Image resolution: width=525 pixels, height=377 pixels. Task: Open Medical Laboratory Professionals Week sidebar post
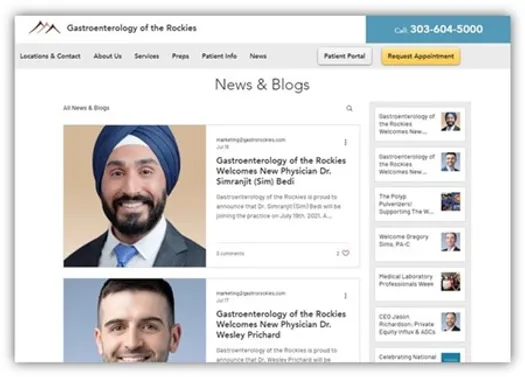(420, 284)
